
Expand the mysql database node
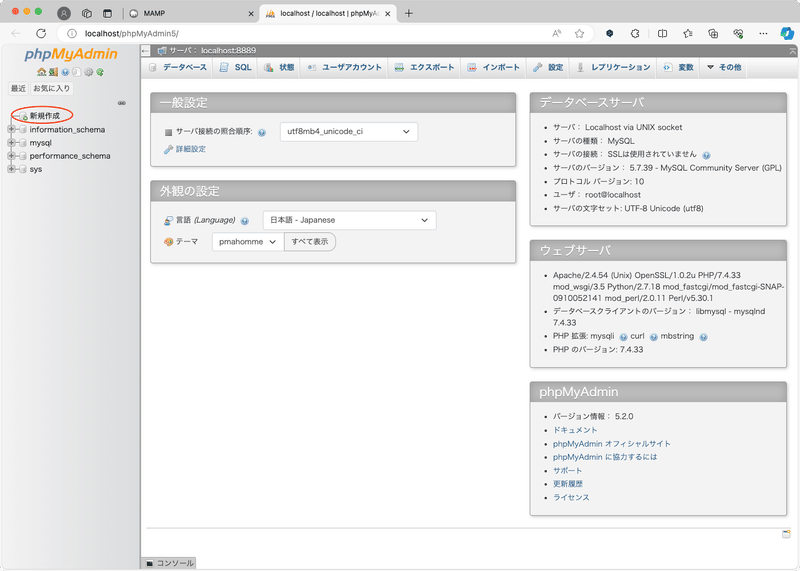tap(11, 143)
